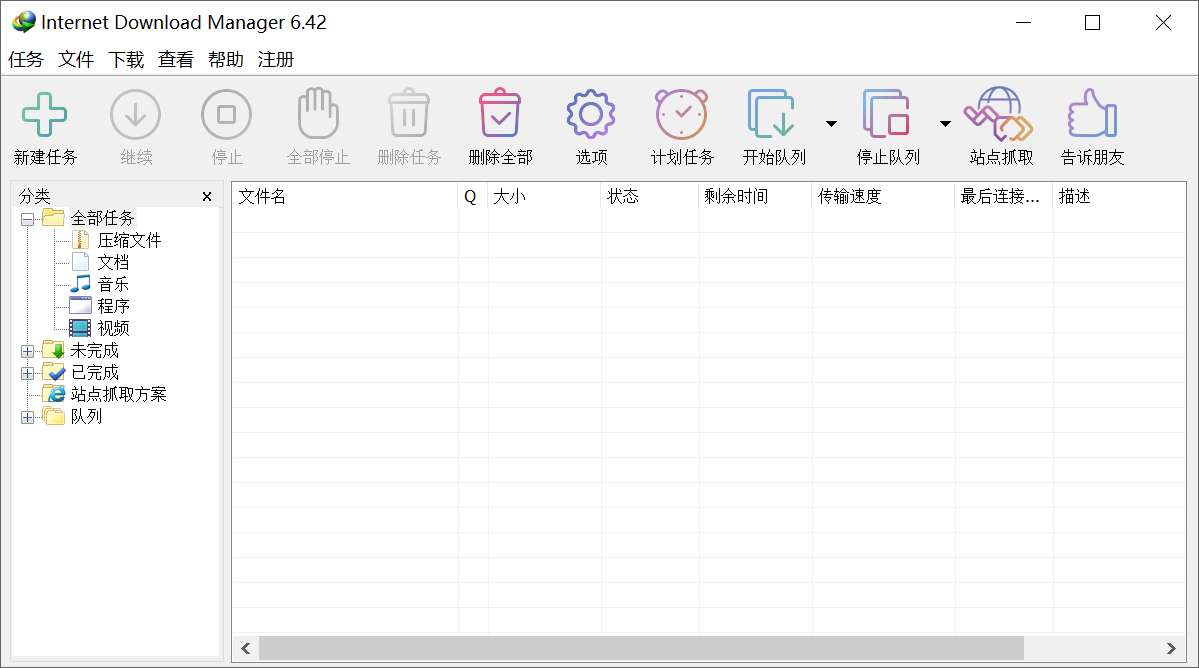This screenshot has height=668, width=1199.
Task: Select the 音乐 category
Action: pos(113,284)
